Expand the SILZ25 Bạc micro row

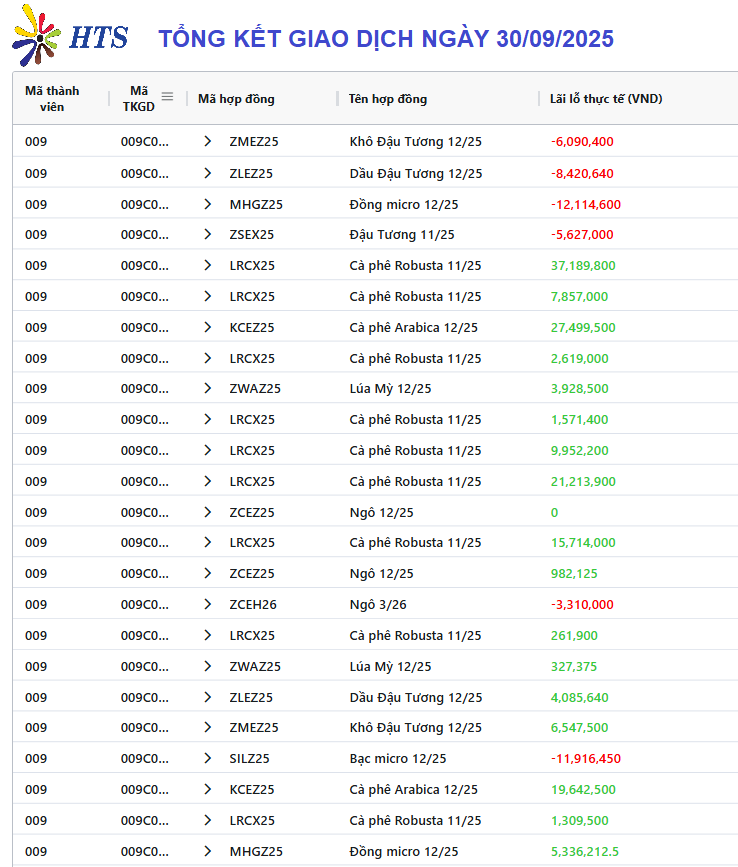pyautogui.click(x=207, y=759)
